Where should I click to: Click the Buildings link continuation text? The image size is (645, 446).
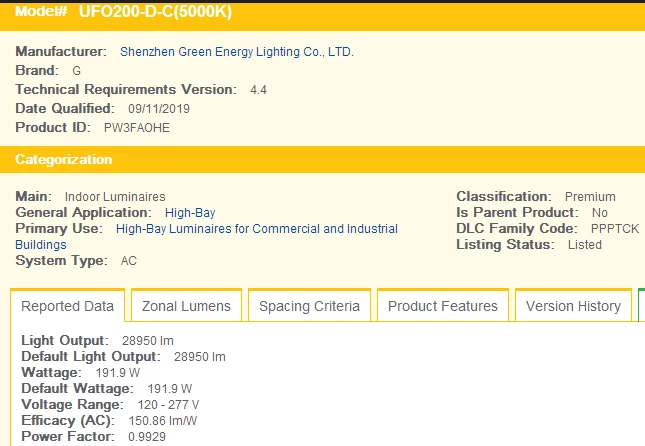pos(41,245)
